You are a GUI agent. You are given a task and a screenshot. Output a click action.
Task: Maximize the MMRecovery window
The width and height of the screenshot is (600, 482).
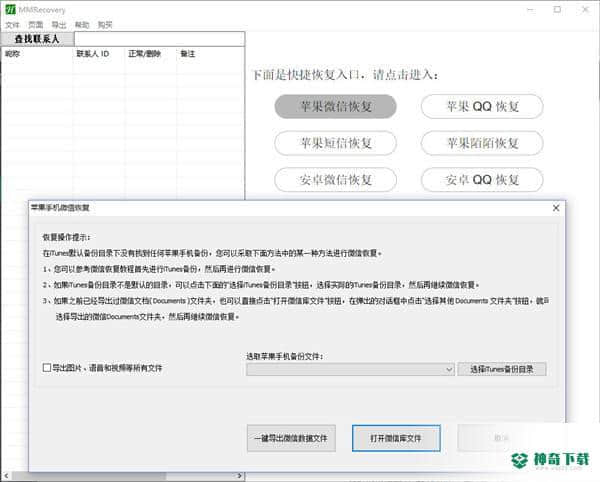click(x=557, y=9)
